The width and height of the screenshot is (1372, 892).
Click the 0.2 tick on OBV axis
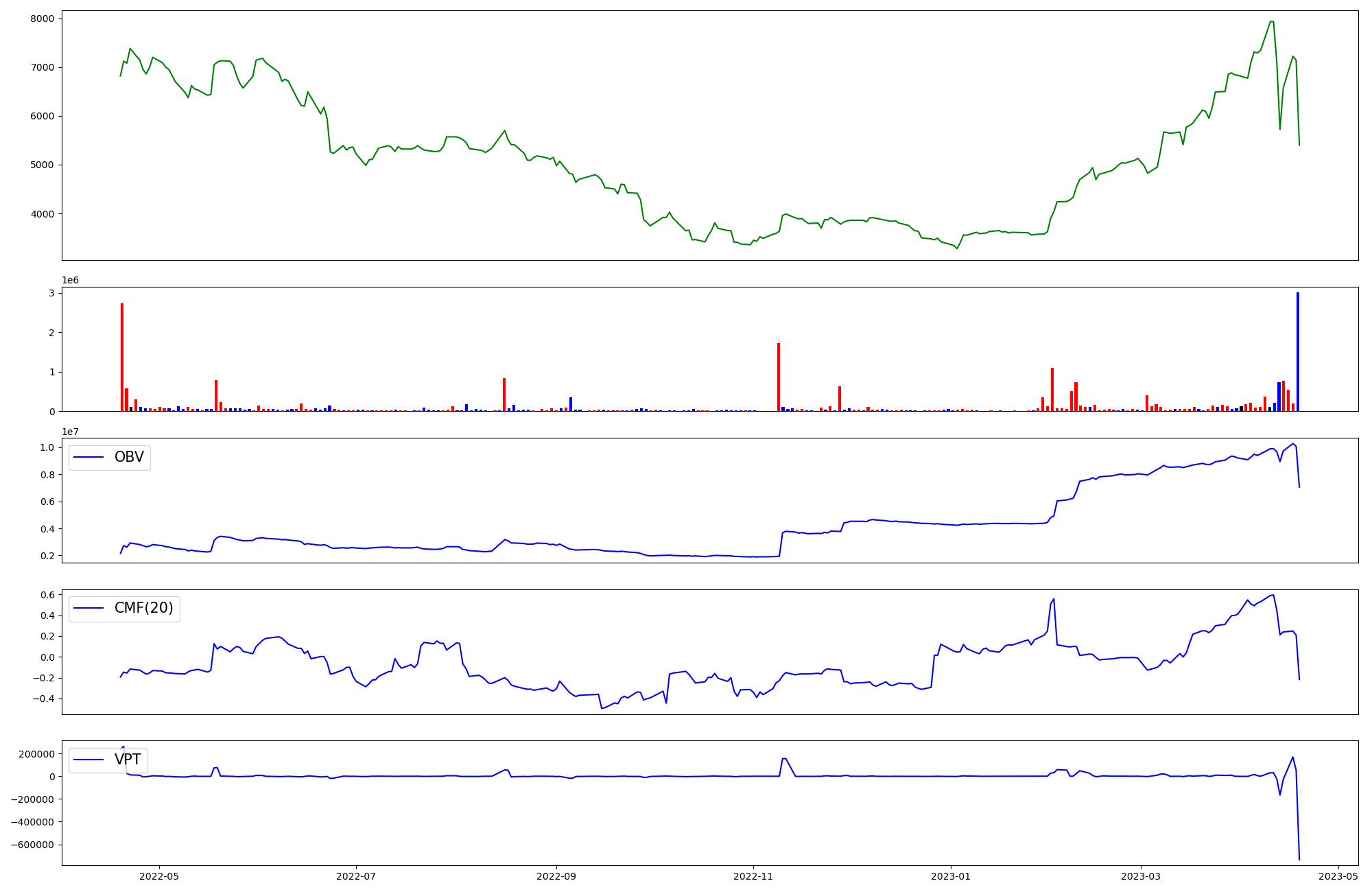click(47, 556)
